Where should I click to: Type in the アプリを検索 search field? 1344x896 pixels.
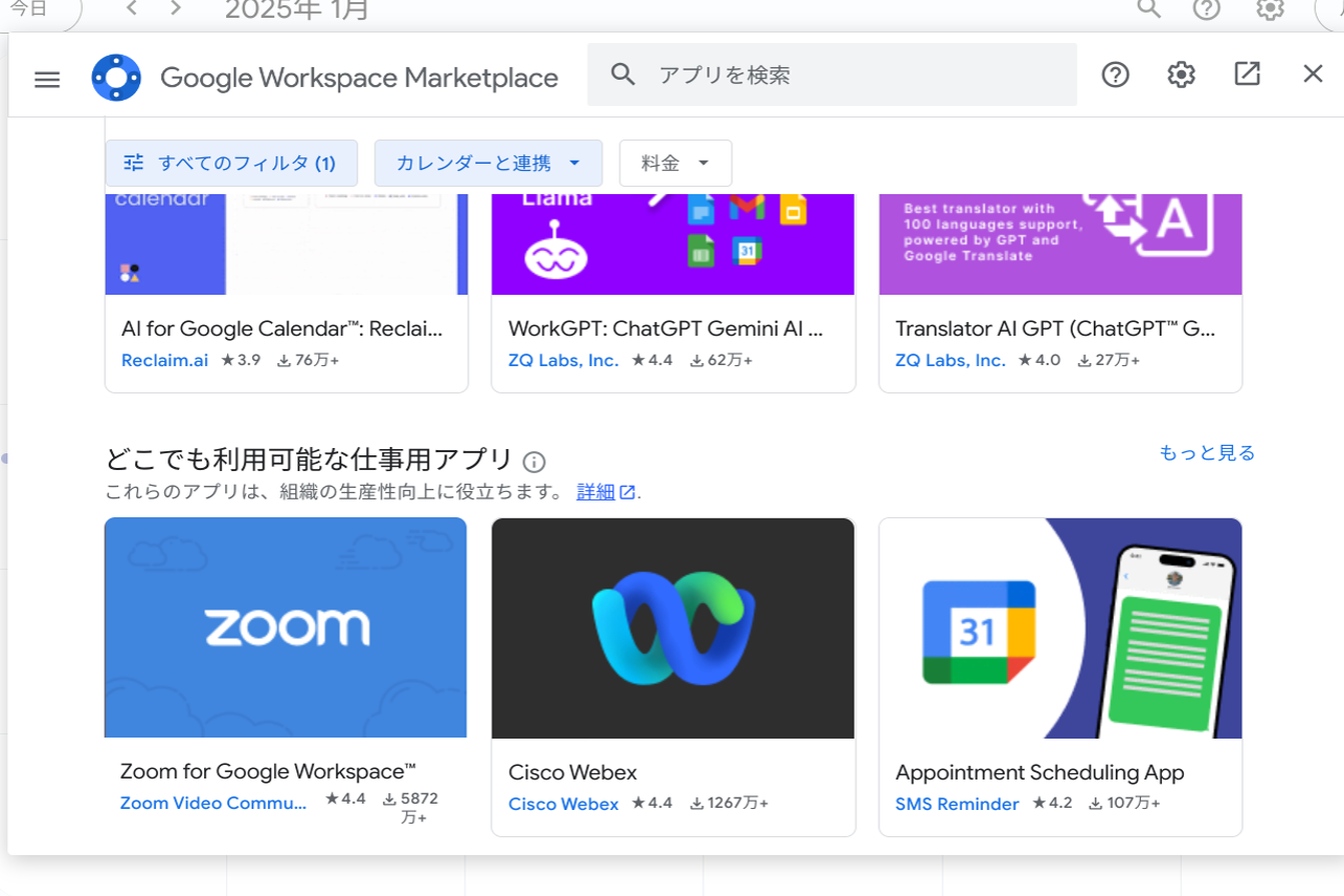[860, 75]
